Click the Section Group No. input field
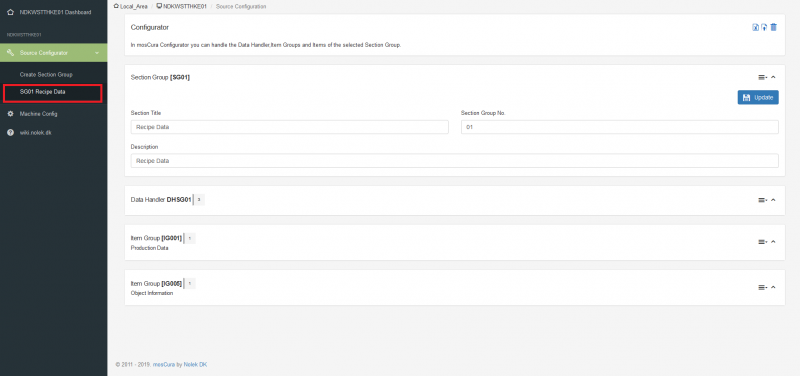The width and height of the screenshot is (800, 376). (x=620, y=127)
